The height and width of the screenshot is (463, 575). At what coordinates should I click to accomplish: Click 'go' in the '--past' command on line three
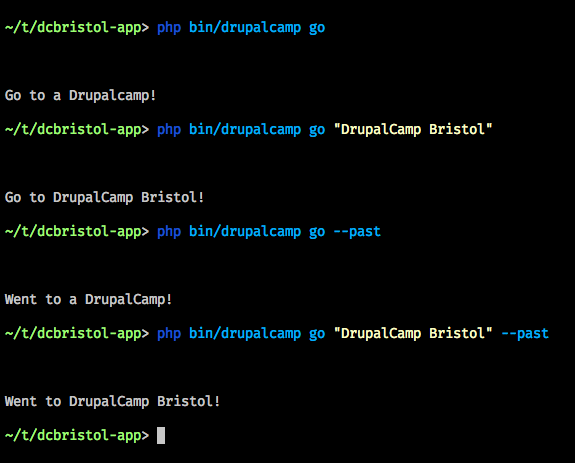(317, 233)
